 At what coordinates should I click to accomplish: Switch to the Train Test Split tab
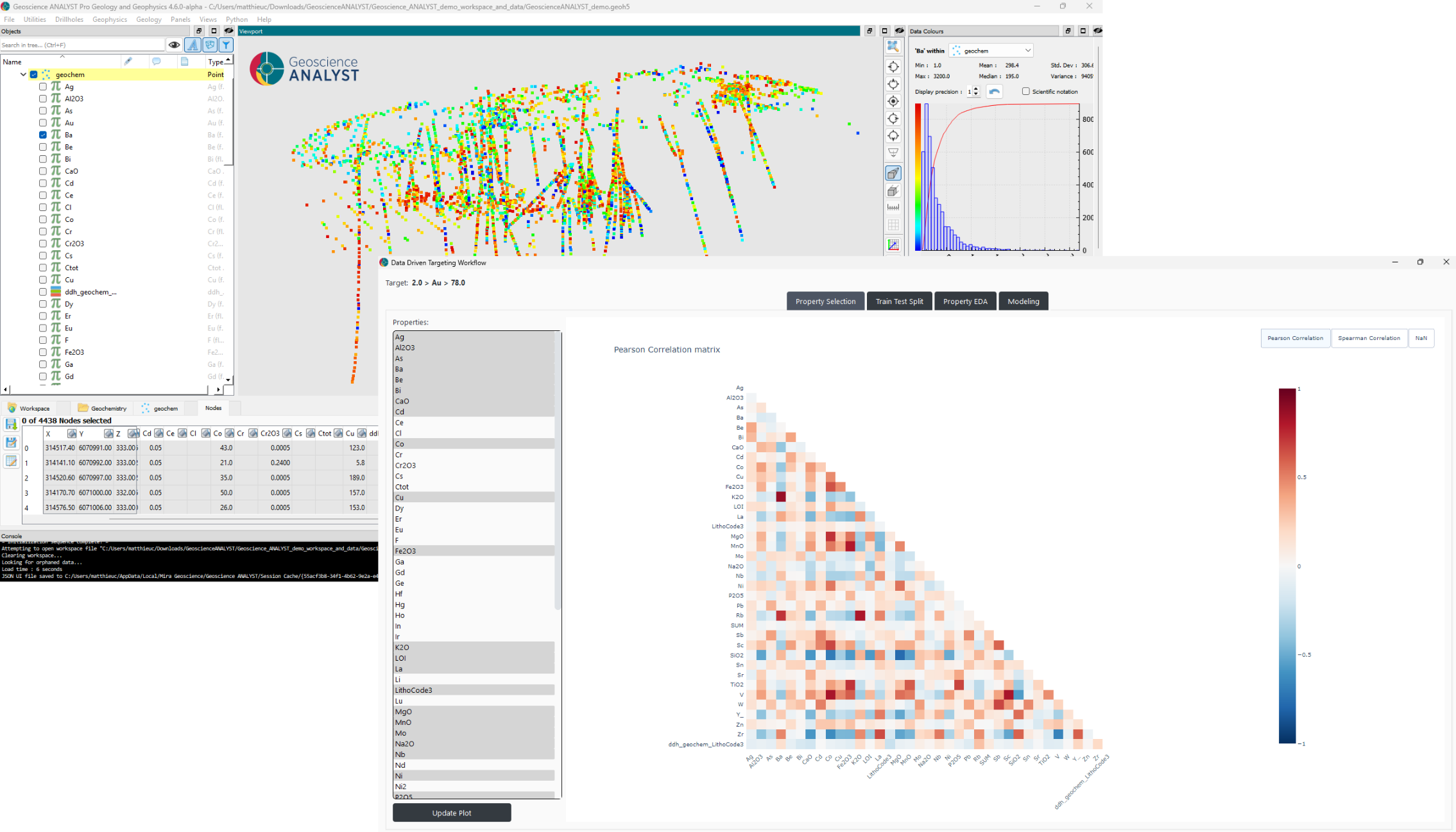pos(899,301)
